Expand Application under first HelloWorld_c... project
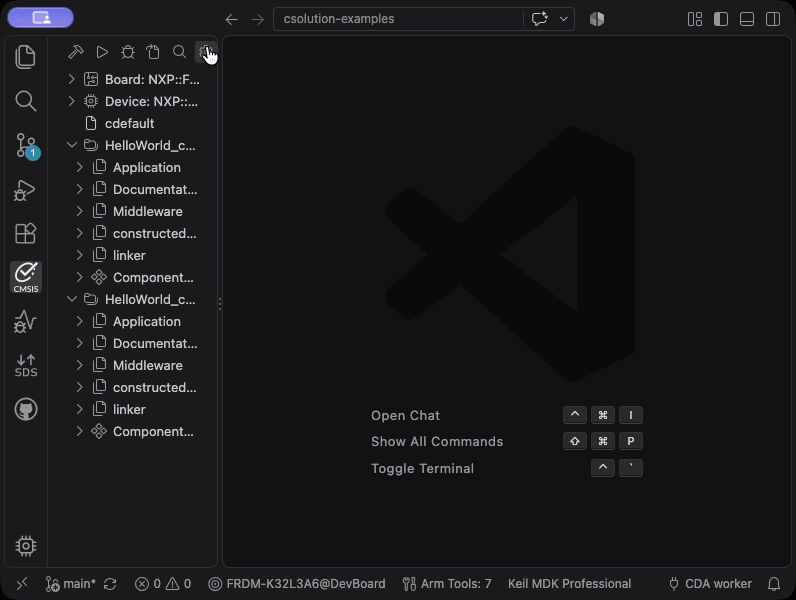Image resolution: width=796 pixels, height=600 pixels. (x=80, y=167)
